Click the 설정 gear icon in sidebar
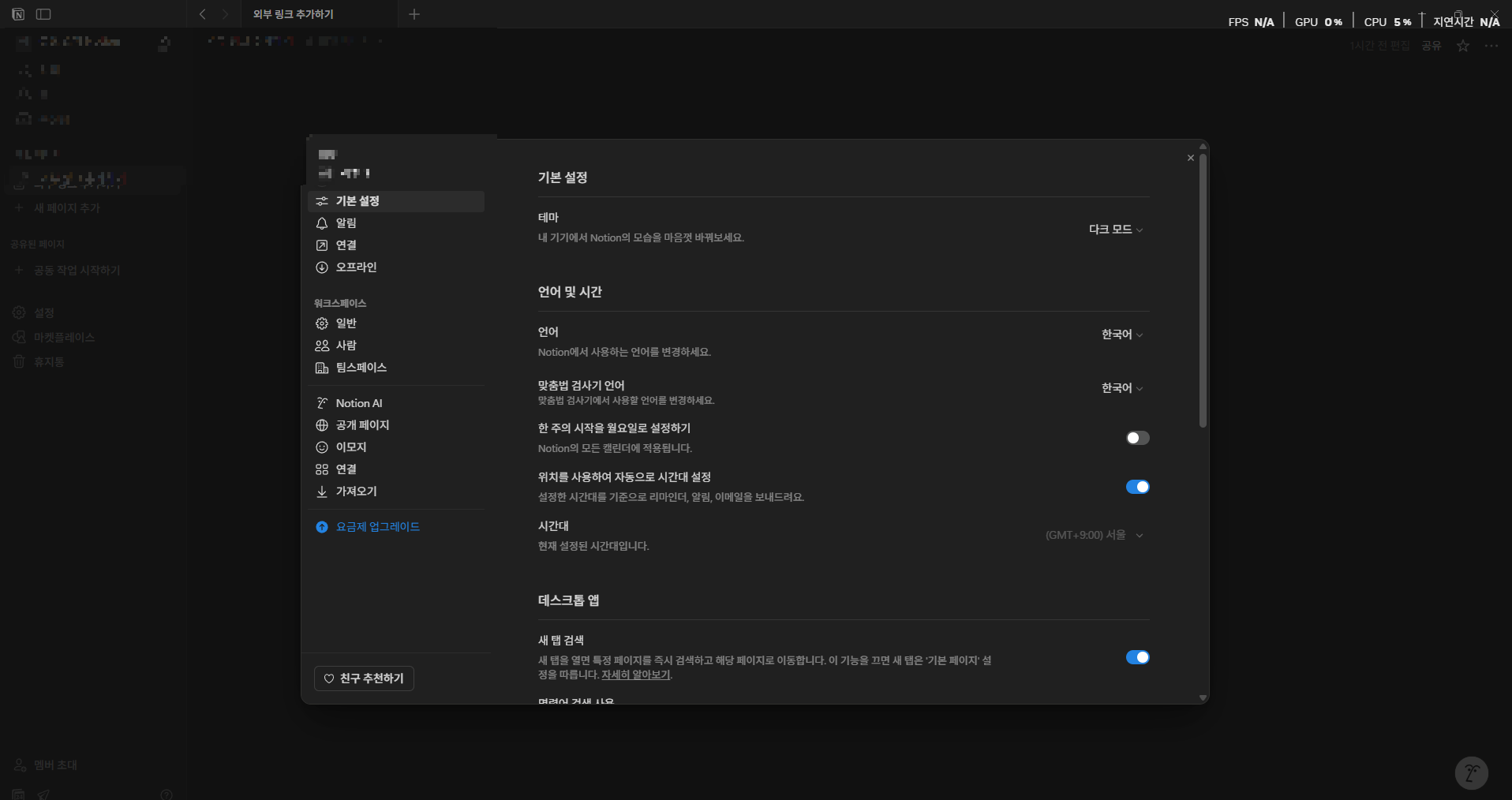 [19, 312]
